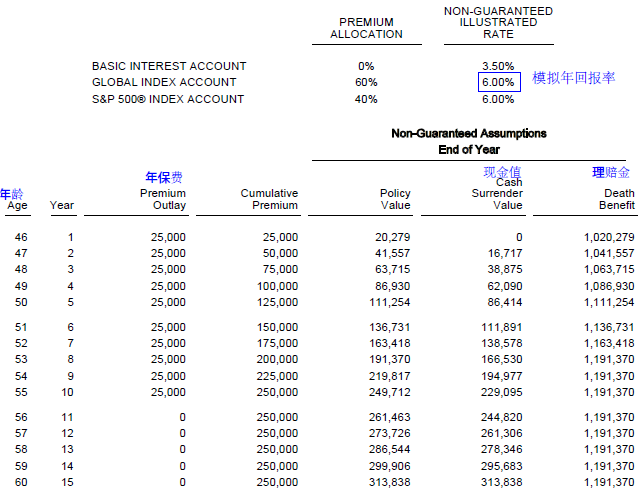Click cumulative premium 75,000

(x=280, y=269)
